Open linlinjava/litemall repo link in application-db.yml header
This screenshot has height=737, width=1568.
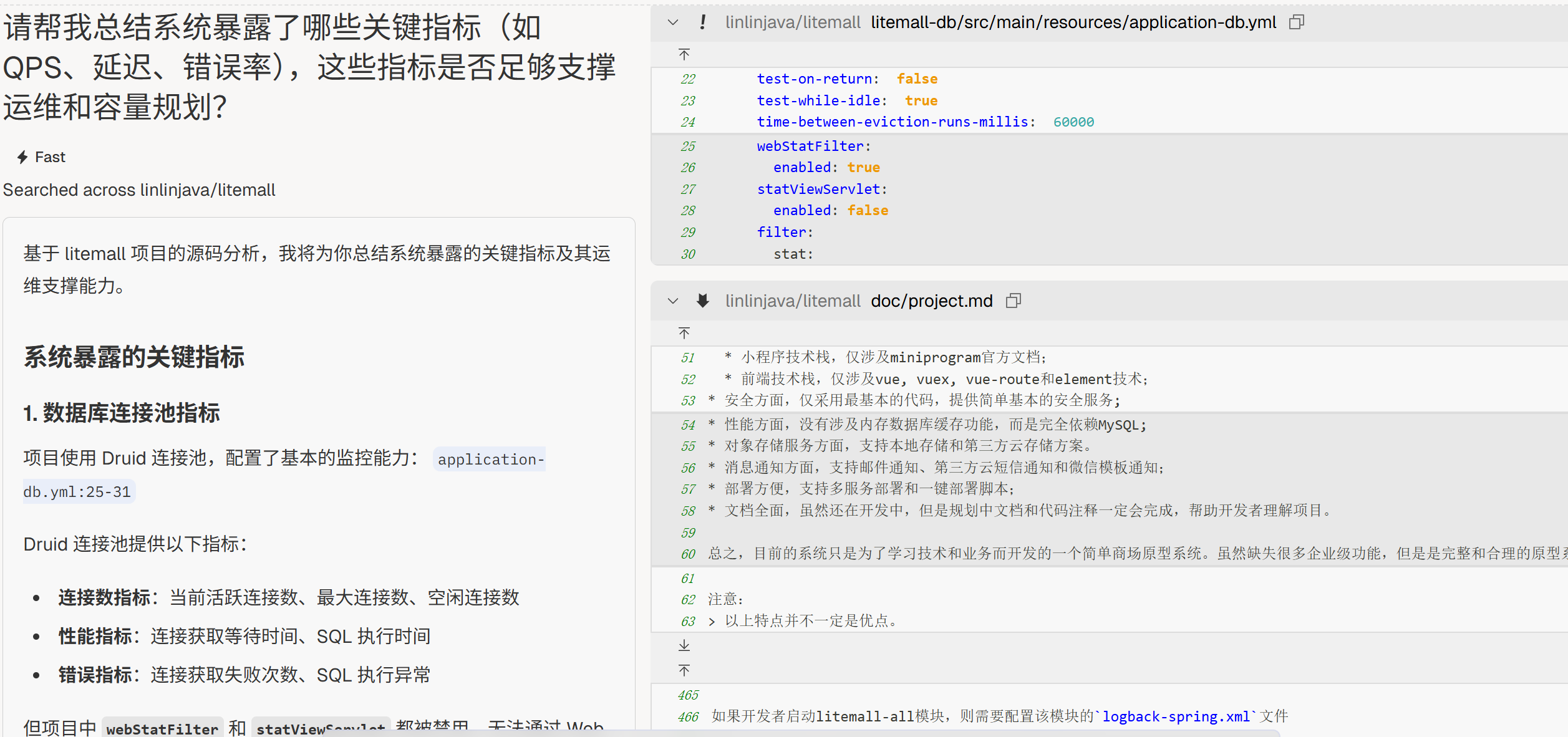(792, 22)
